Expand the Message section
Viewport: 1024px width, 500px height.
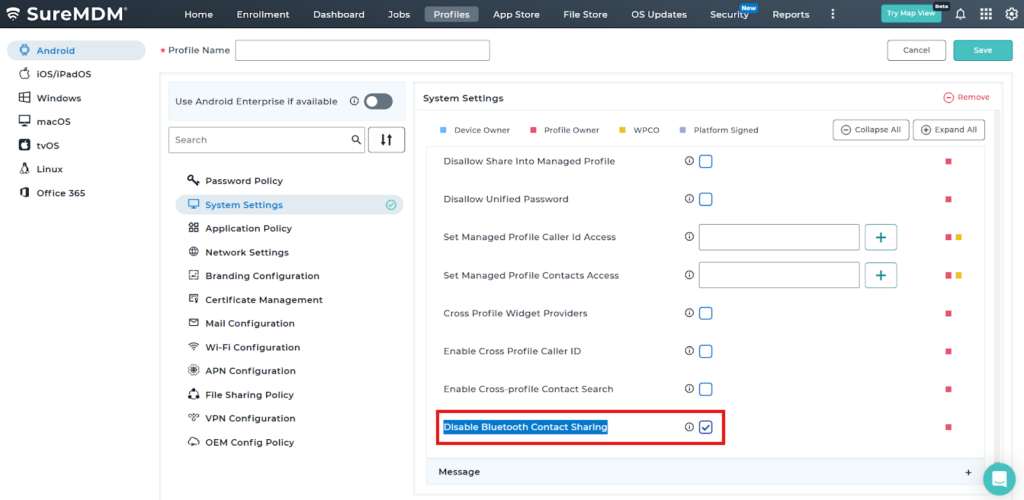click(967, 472)
